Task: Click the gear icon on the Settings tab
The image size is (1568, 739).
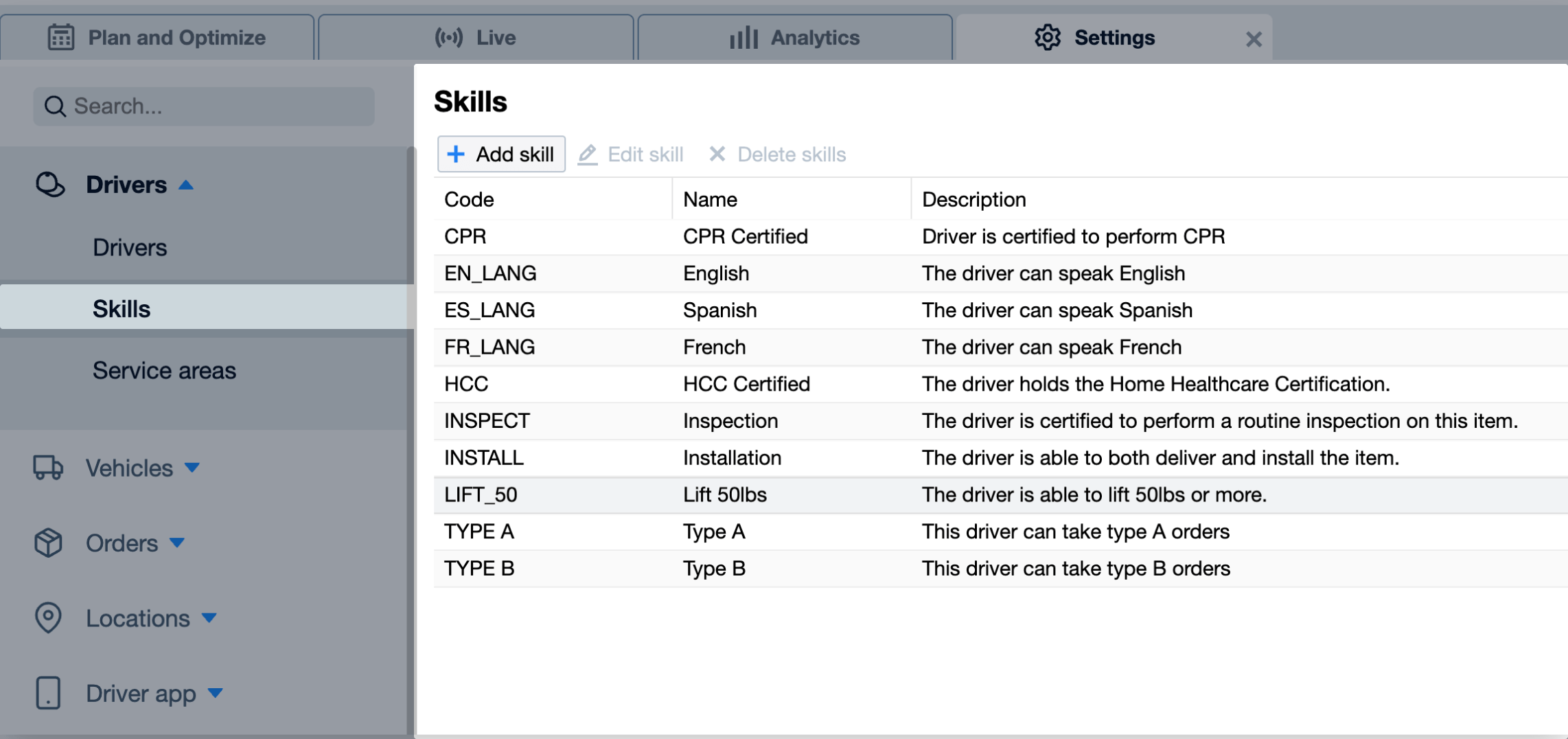Action: tap(1048, 38)
